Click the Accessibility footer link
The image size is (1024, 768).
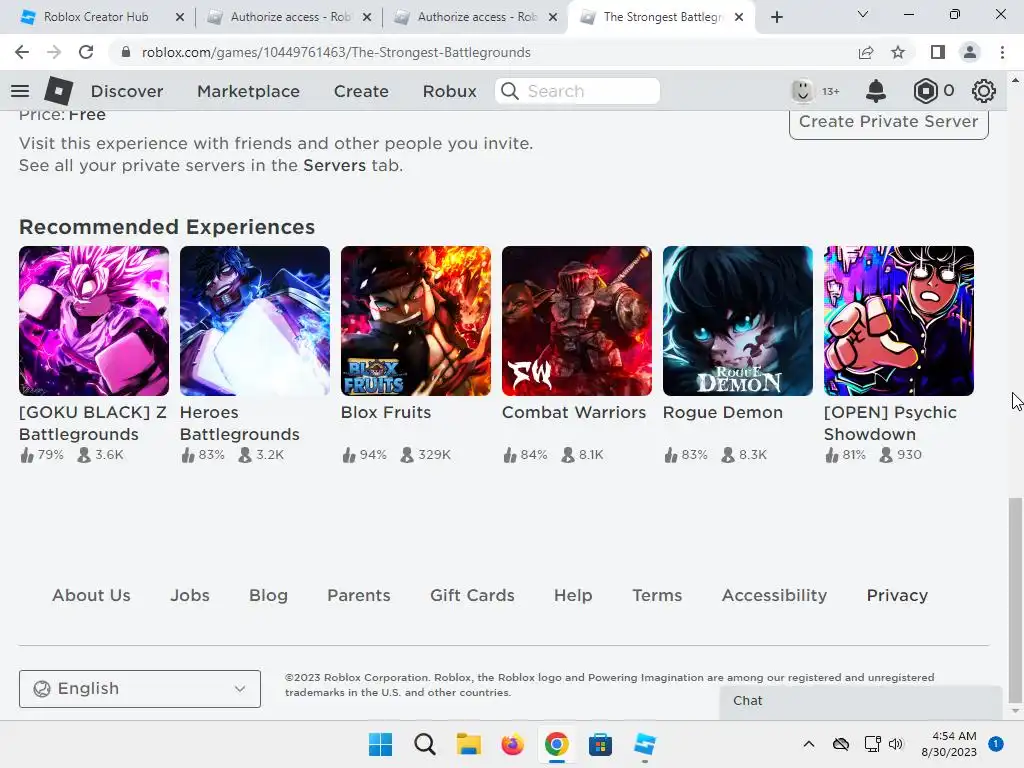pyautogui.click(x=775, y=596)
